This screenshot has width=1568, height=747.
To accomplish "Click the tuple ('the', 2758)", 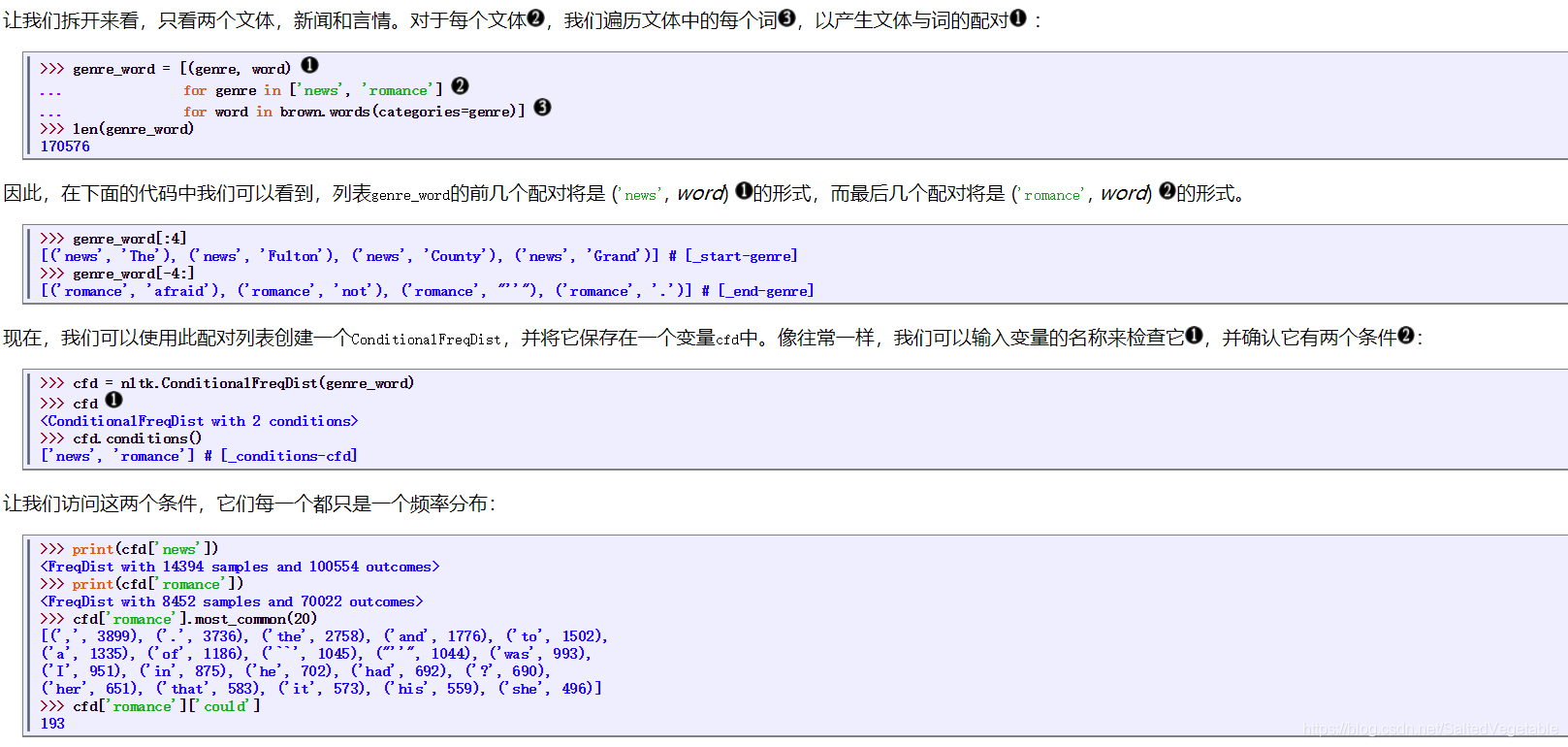I will click(x=314, y=636).
